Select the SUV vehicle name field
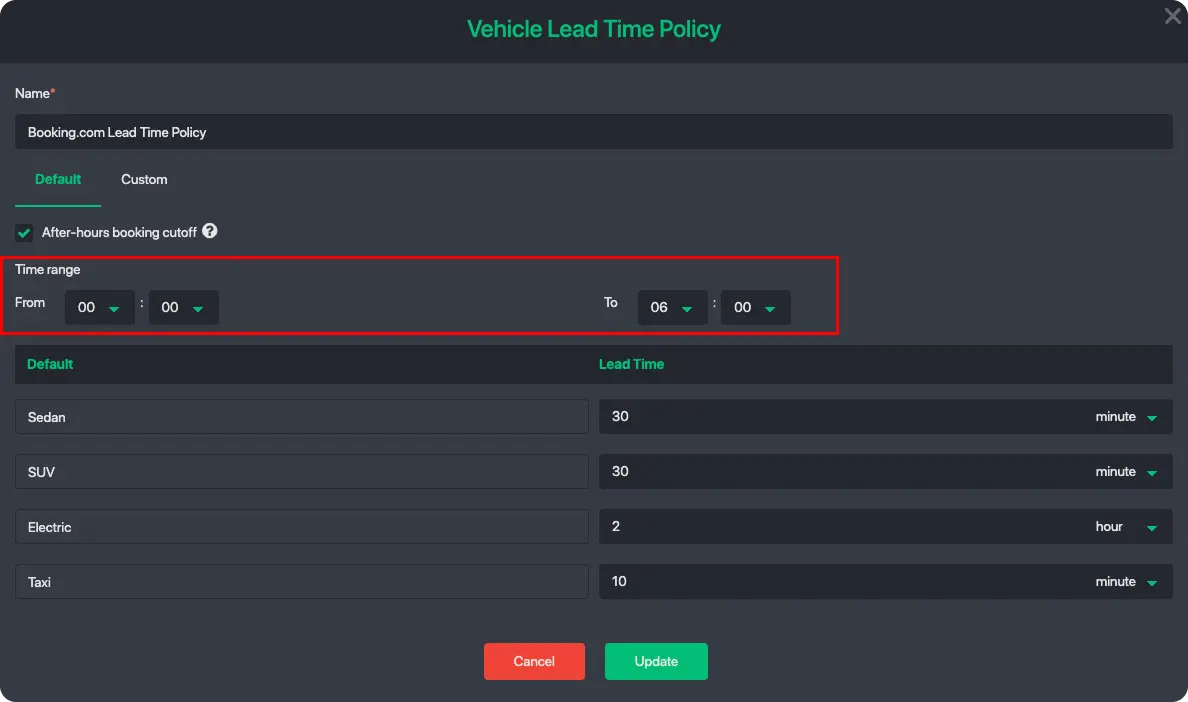The image size is (1188, 702). point(301,472)
